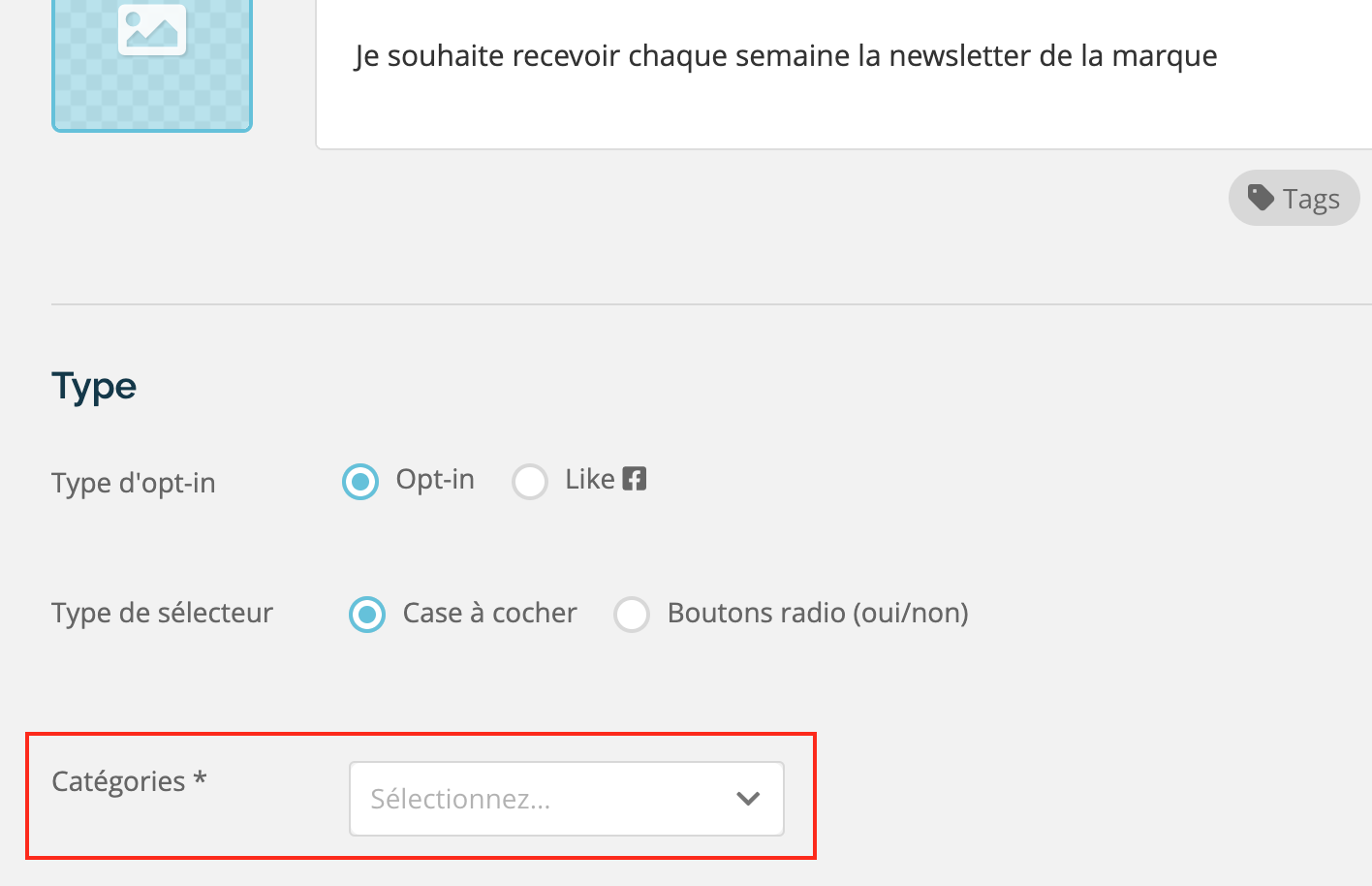Click the image placeholder icon

tap(152, 29)
